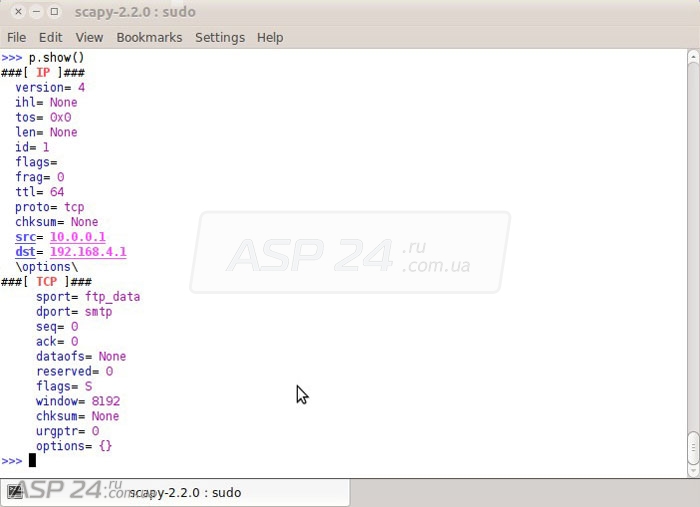Click the vertical scrollbar handle
The height and width of the screenshot is (507, 700).
(693, 448)
